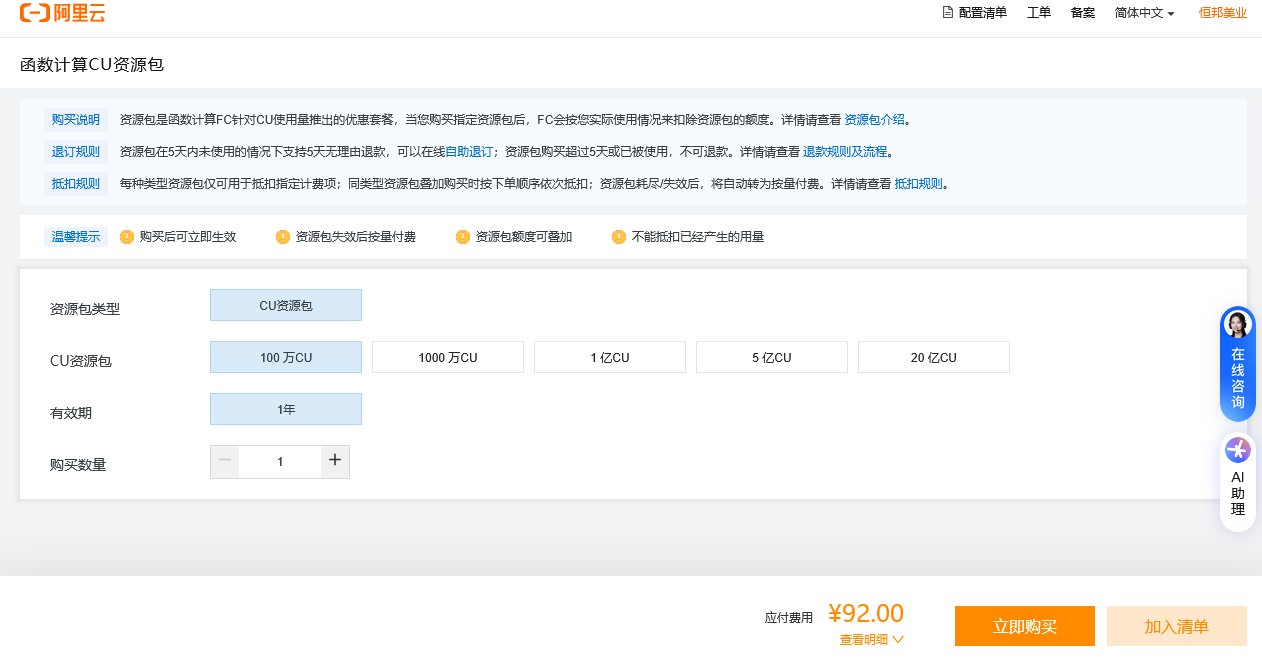Image resolution: width=1262 pixels, height=661 pixels.
Task: Click the minus icon to decrease quantity
Action: 225,461
